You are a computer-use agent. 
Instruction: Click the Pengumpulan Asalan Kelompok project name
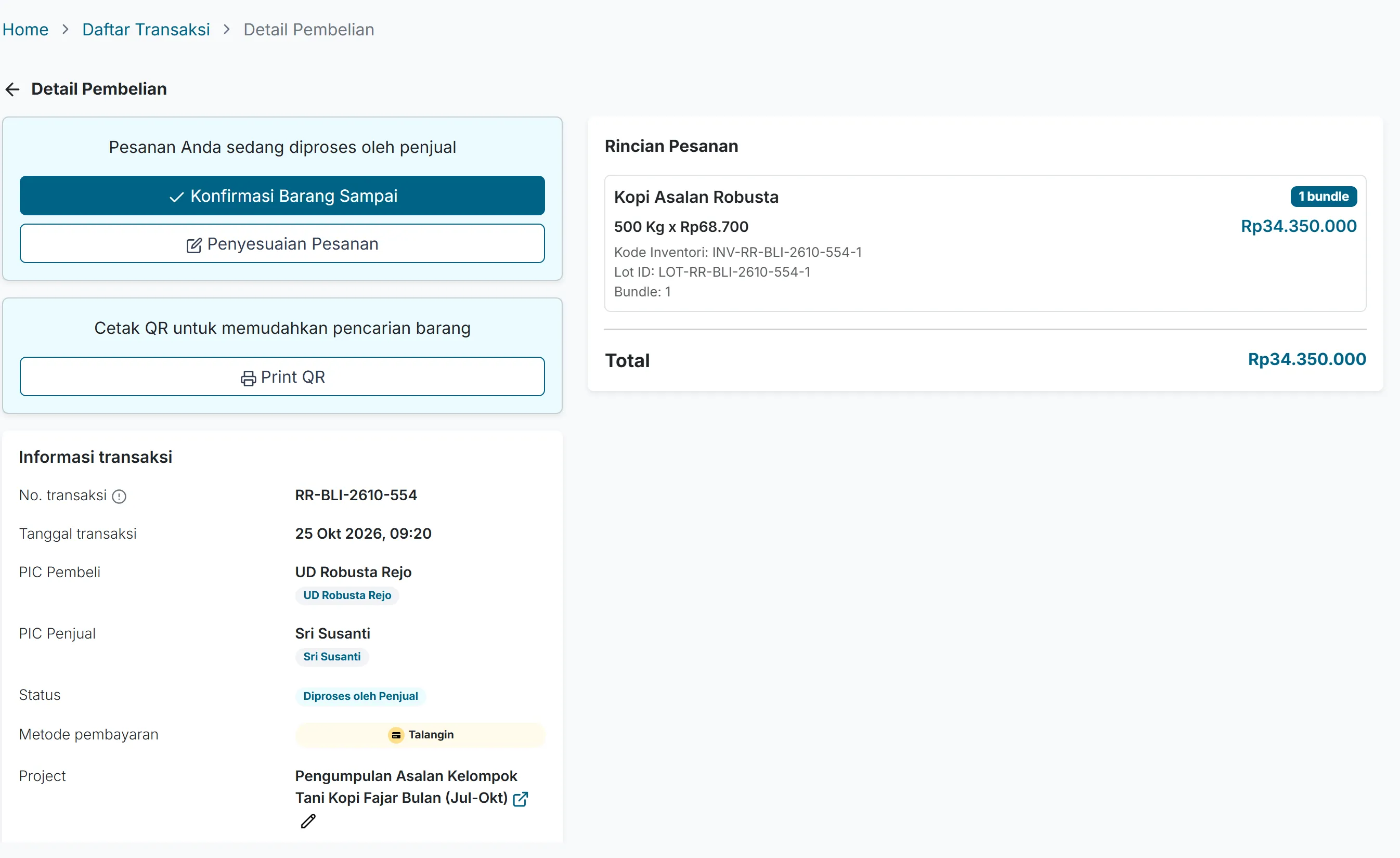pos(406,788)
